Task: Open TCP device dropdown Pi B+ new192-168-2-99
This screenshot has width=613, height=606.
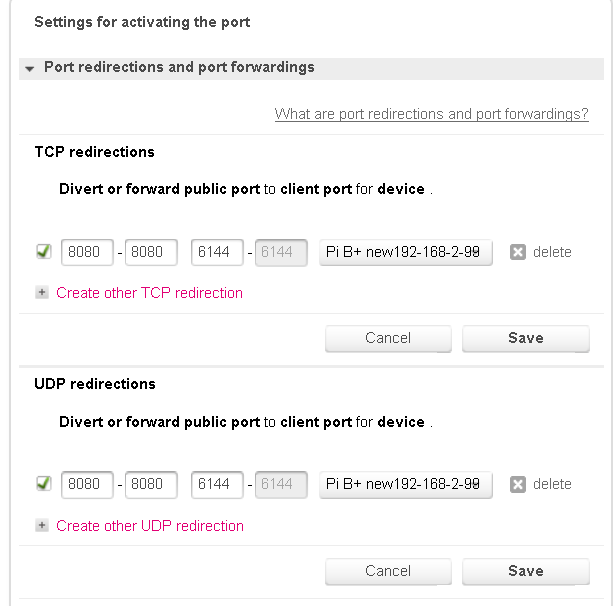Action: tap(406, 252)
